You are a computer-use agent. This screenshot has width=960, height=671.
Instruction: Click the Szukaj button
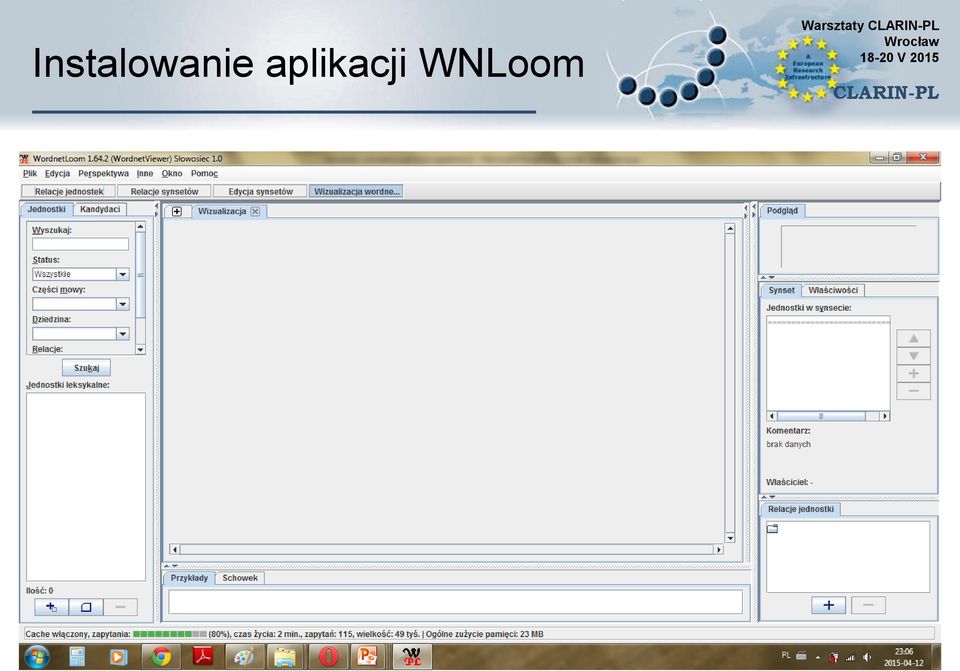[86, 368]
